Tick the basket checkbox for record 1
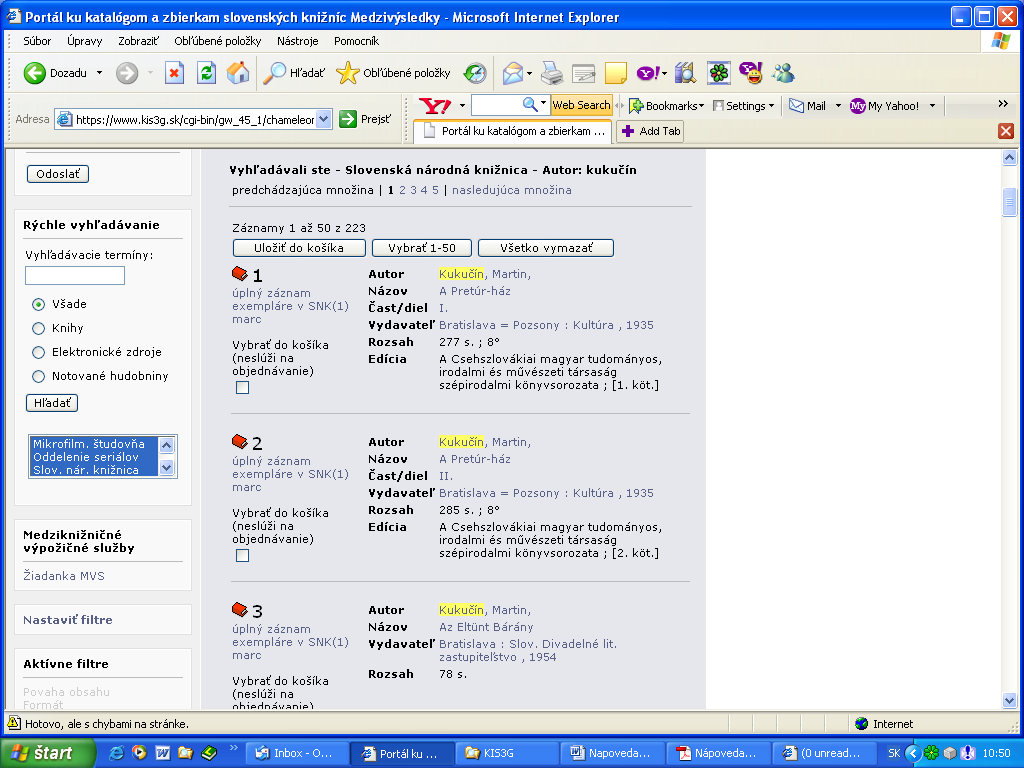Viewport: 1024px width, 768px height. 242,388
